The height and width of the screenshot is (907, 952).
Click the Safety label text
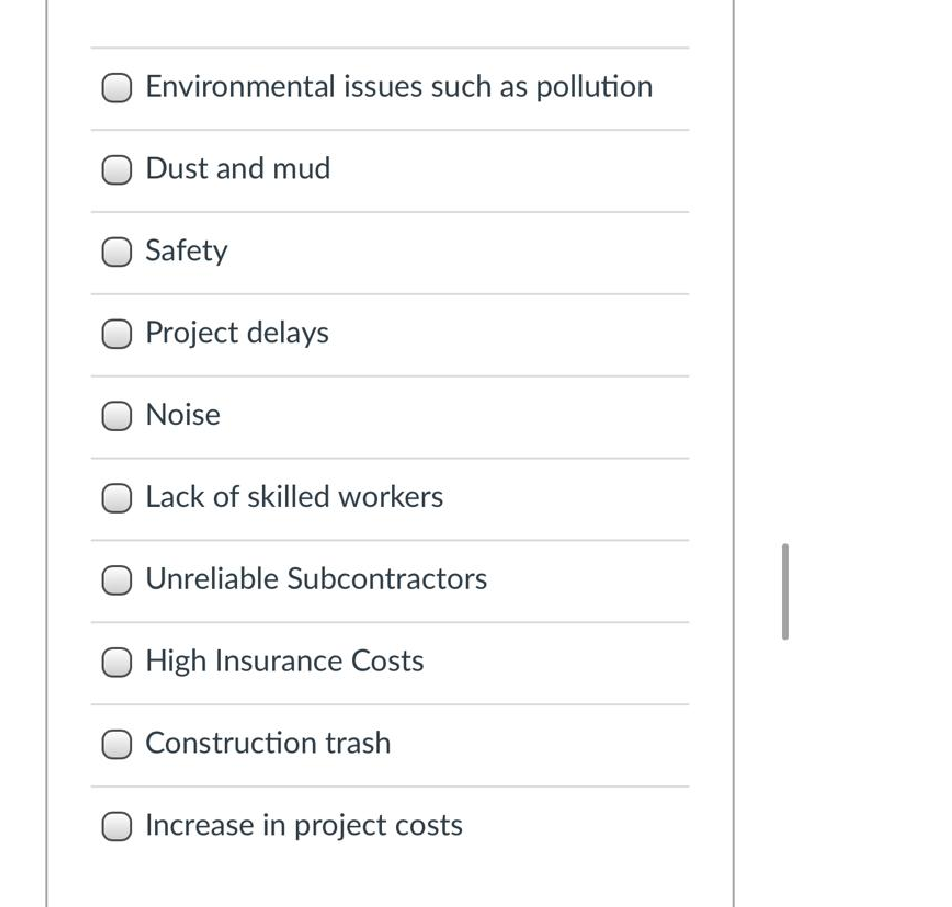[x=186, y=251]
